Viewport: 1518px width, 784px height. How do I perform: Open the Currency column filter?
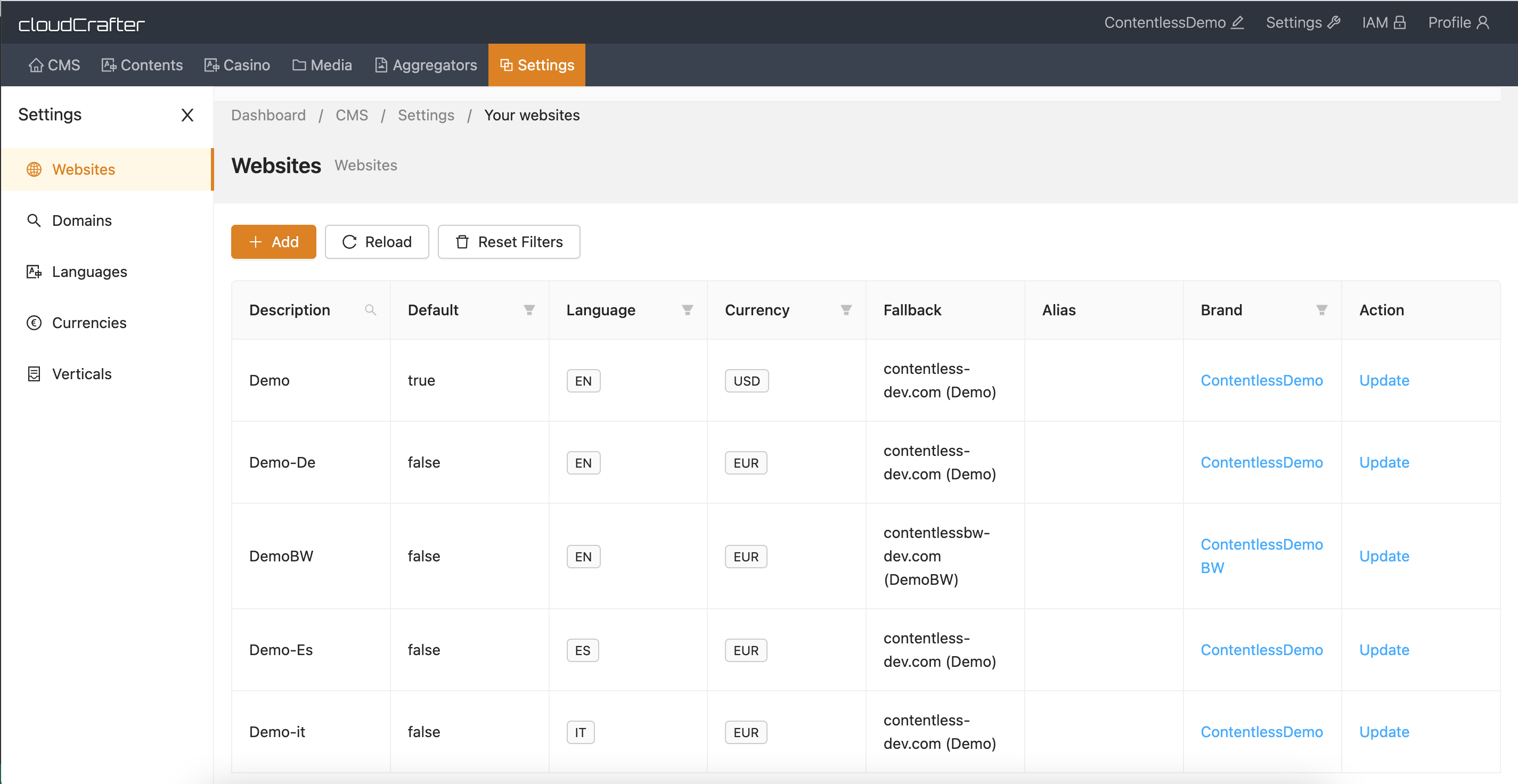tap(846, 310)
